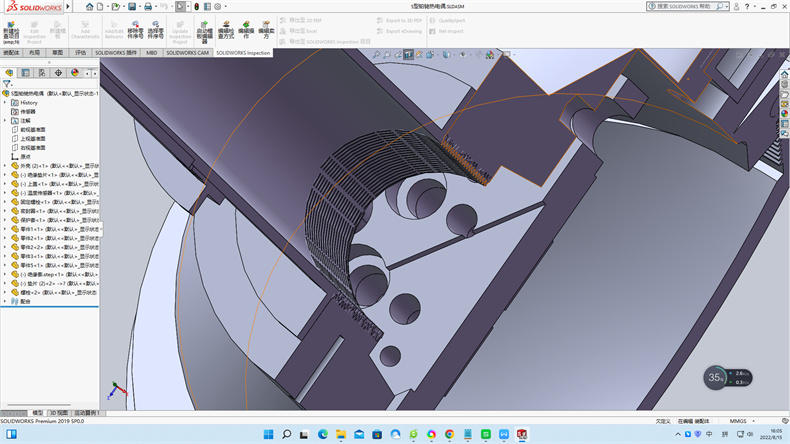The height and width of the screenshot is (444, 790).
Task: Expand the History node in tree
Action: click(x=5, y=102)
